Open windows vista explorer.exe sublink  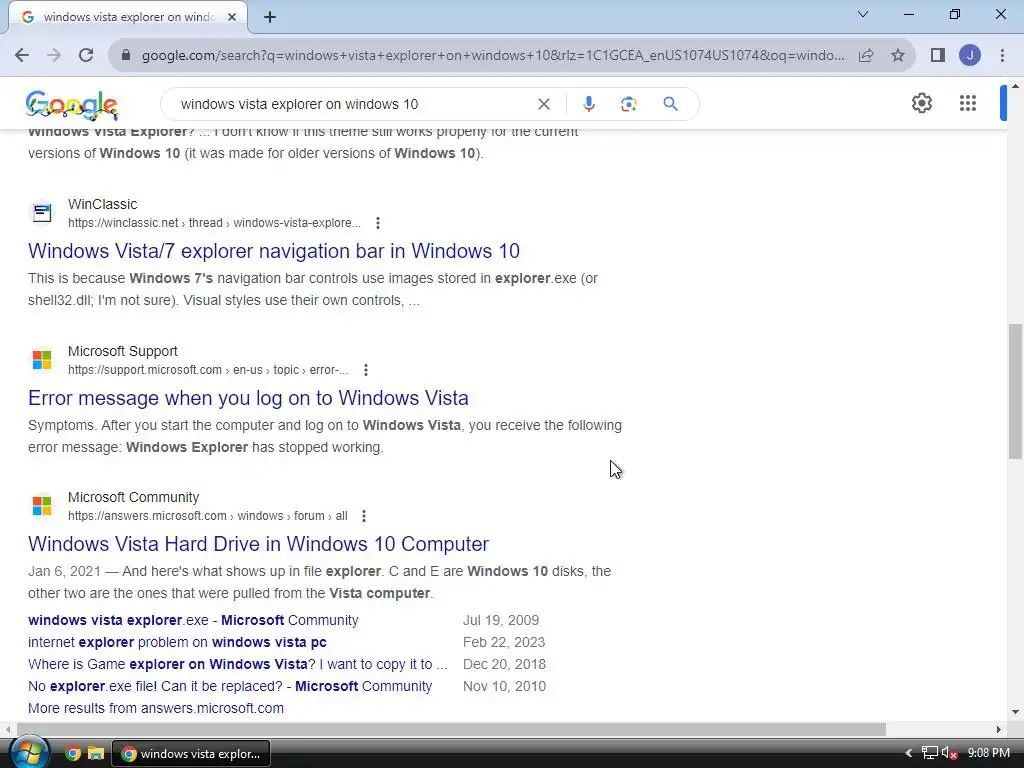pyautogui.click(x=193, y=620)
